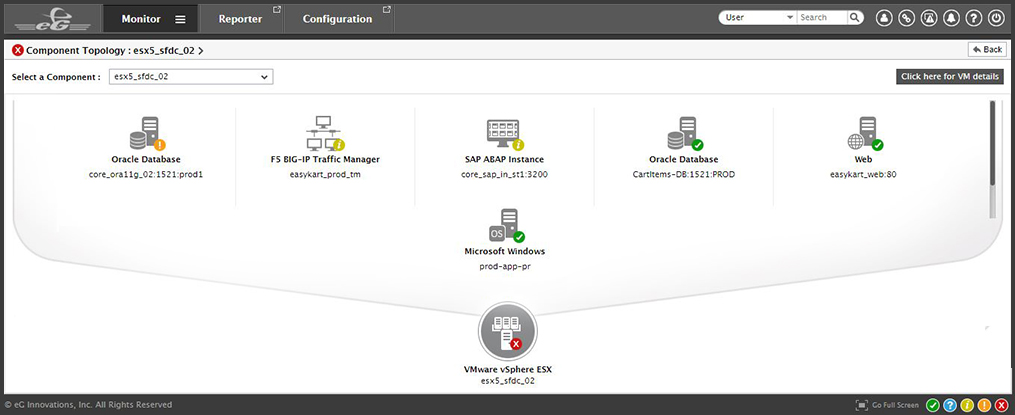Click the 'easykart_prod_tm' label
The image size is (1015, 415).
tap(325, 174)
